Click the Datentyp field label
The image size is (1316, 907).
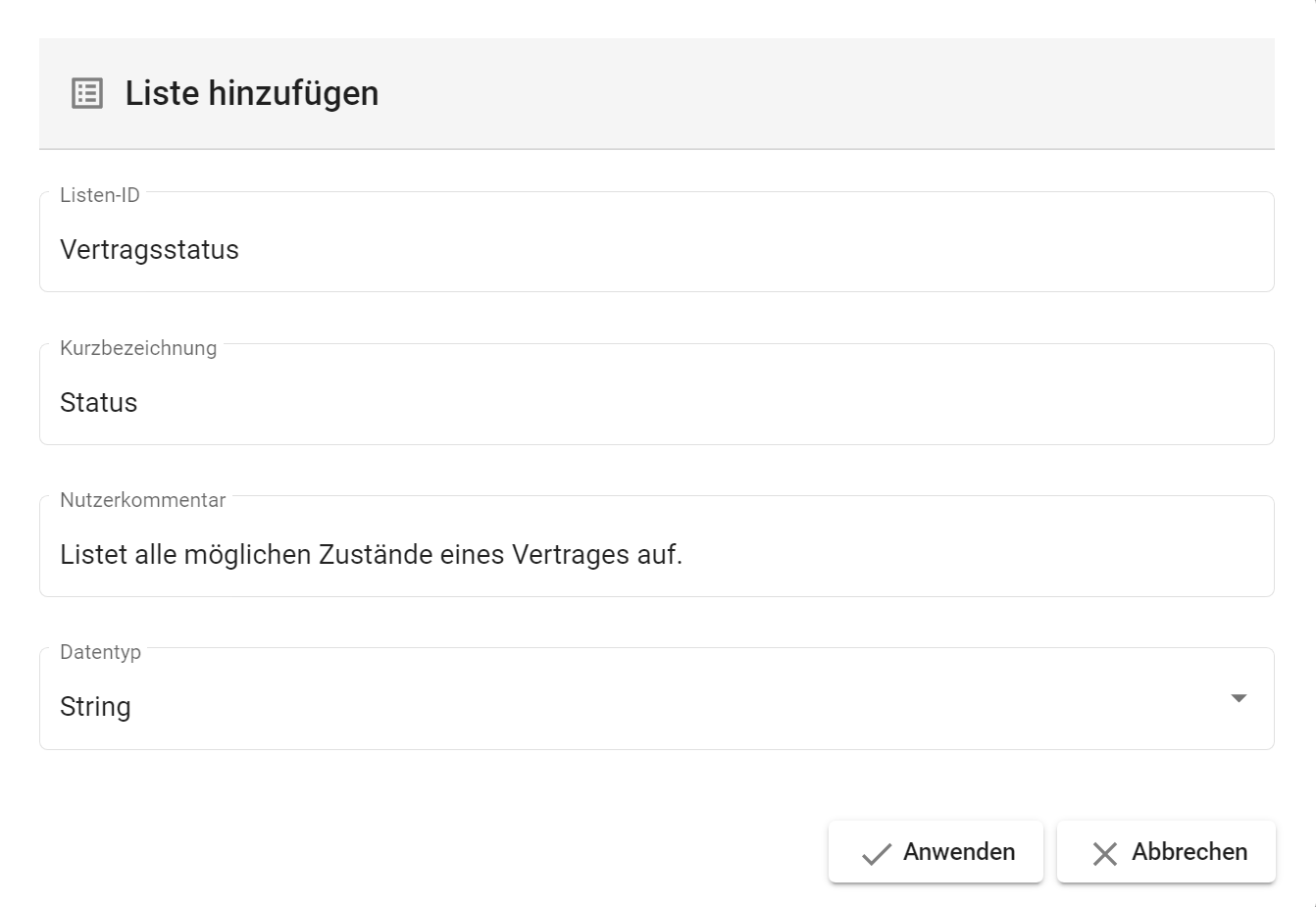click(x=100, y=652)
